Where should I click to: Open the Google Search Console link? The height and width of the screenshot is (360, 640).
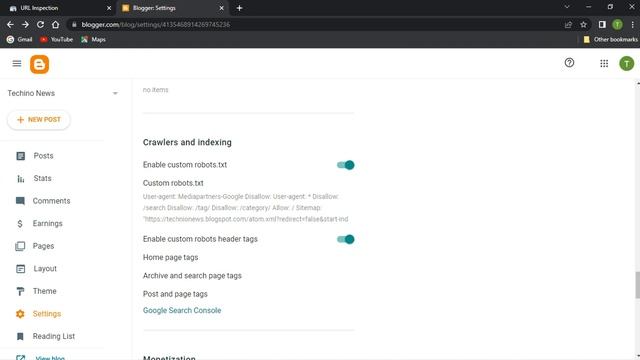point(182,311)
